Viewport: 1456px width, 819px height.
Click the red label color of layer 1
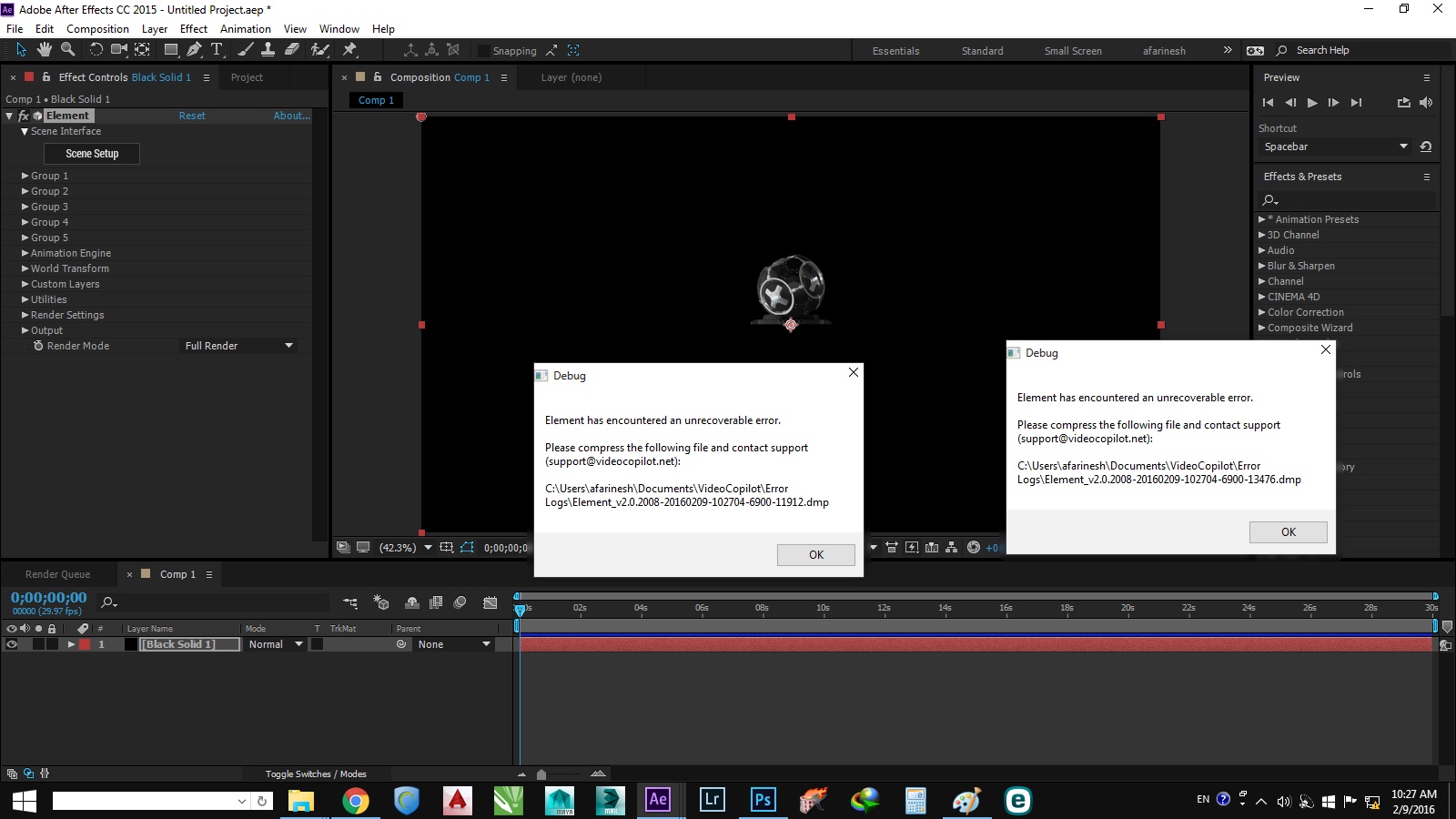pos(85,644)
